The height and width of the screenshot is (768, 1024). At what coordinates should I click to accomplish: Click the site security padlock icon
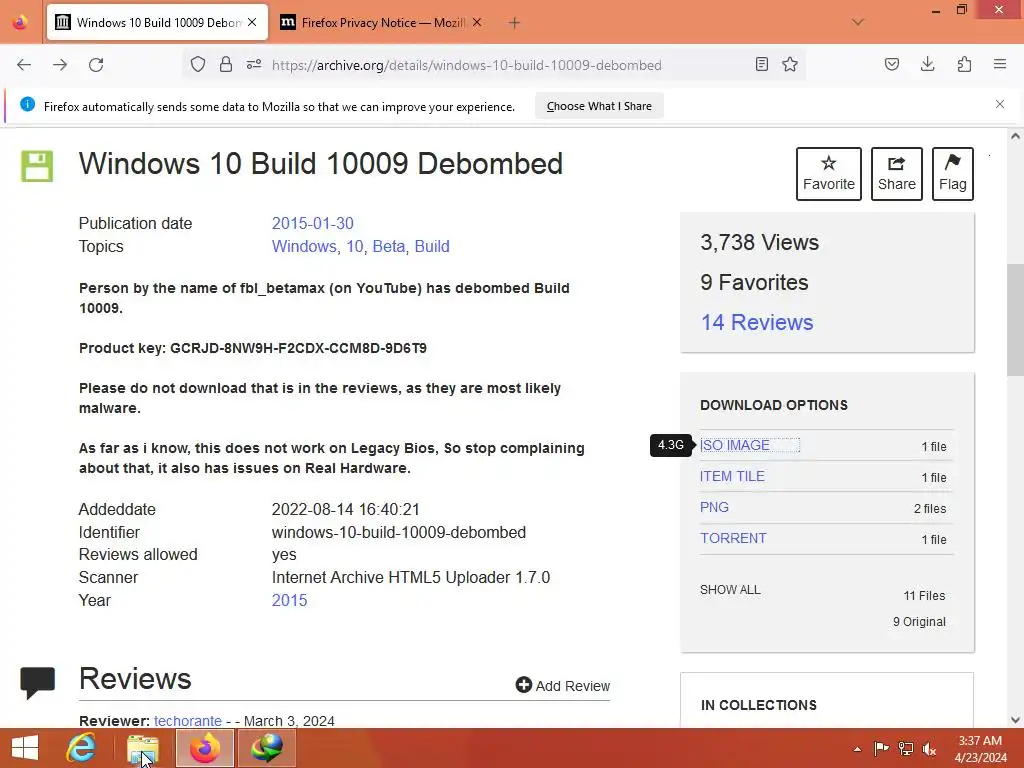226,64
